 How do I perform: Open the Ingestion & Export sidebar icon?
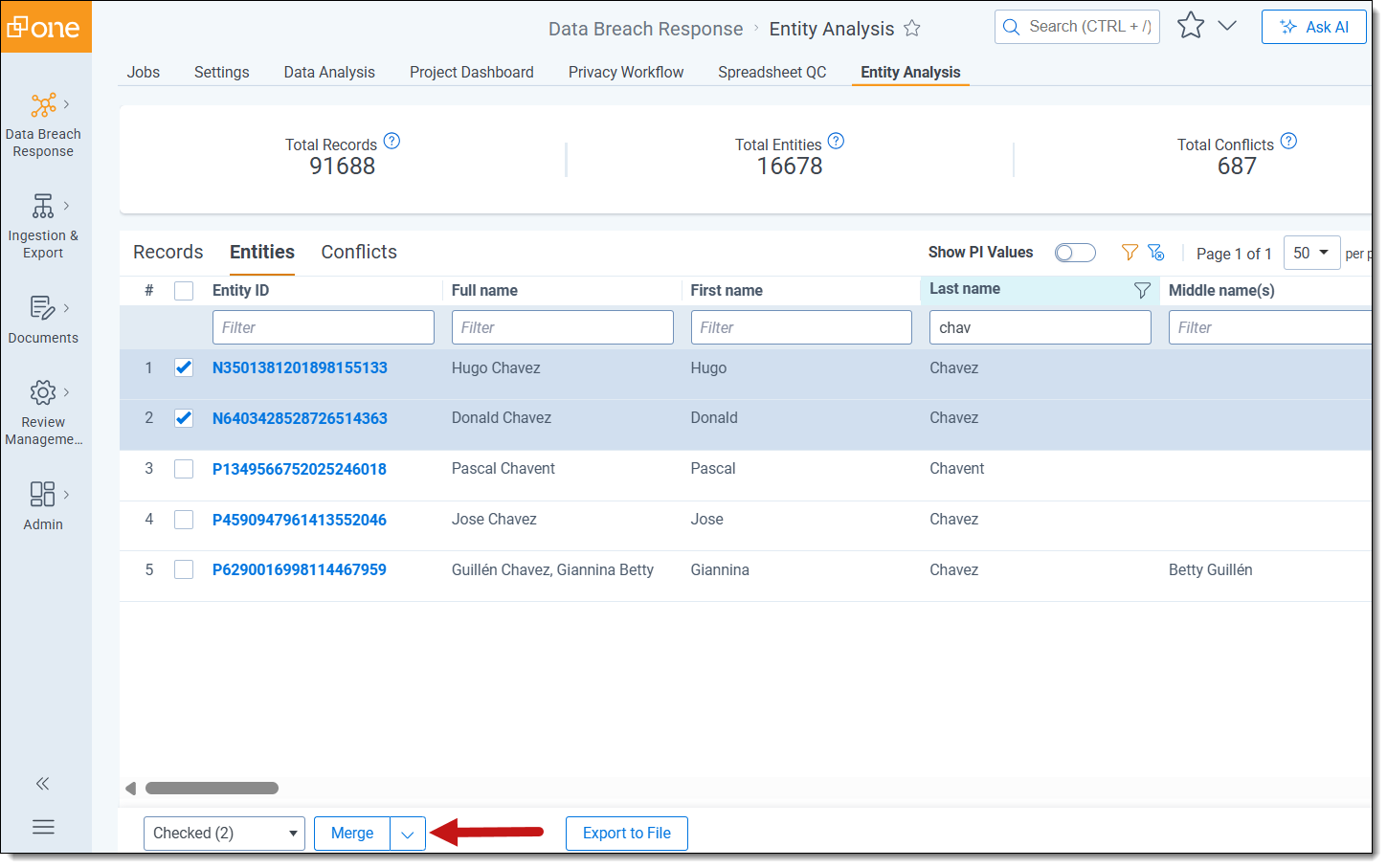point(43,207)
